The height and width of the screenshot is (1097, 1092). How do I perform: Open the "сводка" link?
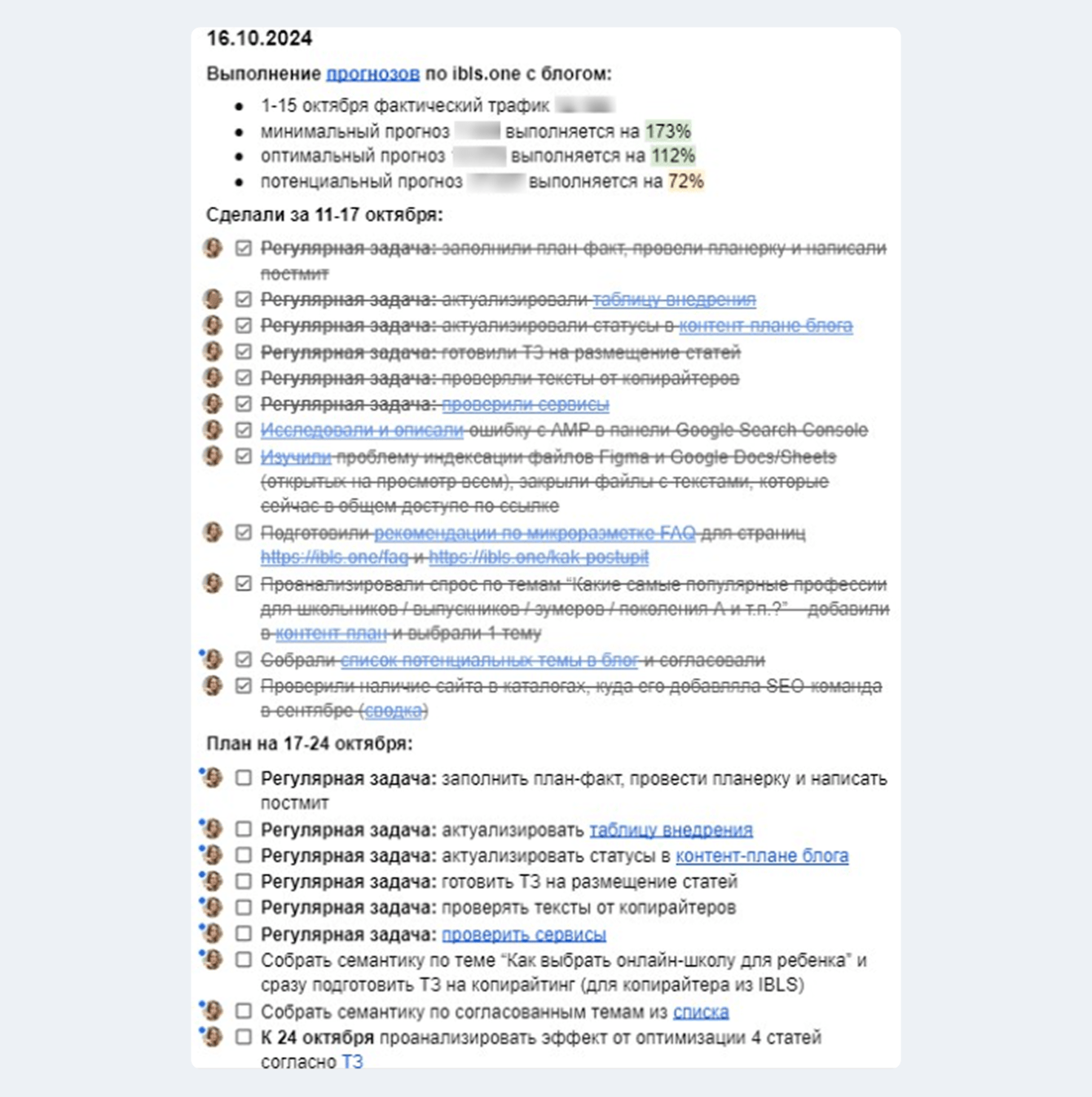[394, 711]
